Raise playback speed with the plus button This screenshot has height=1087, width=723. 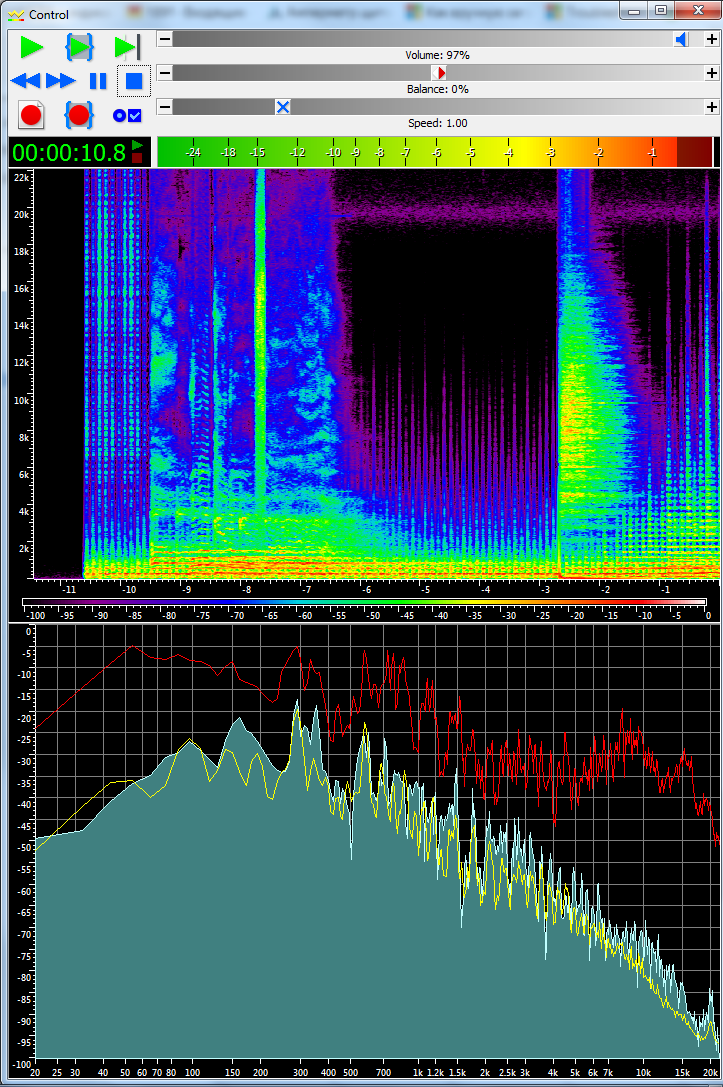pos(712,107)
